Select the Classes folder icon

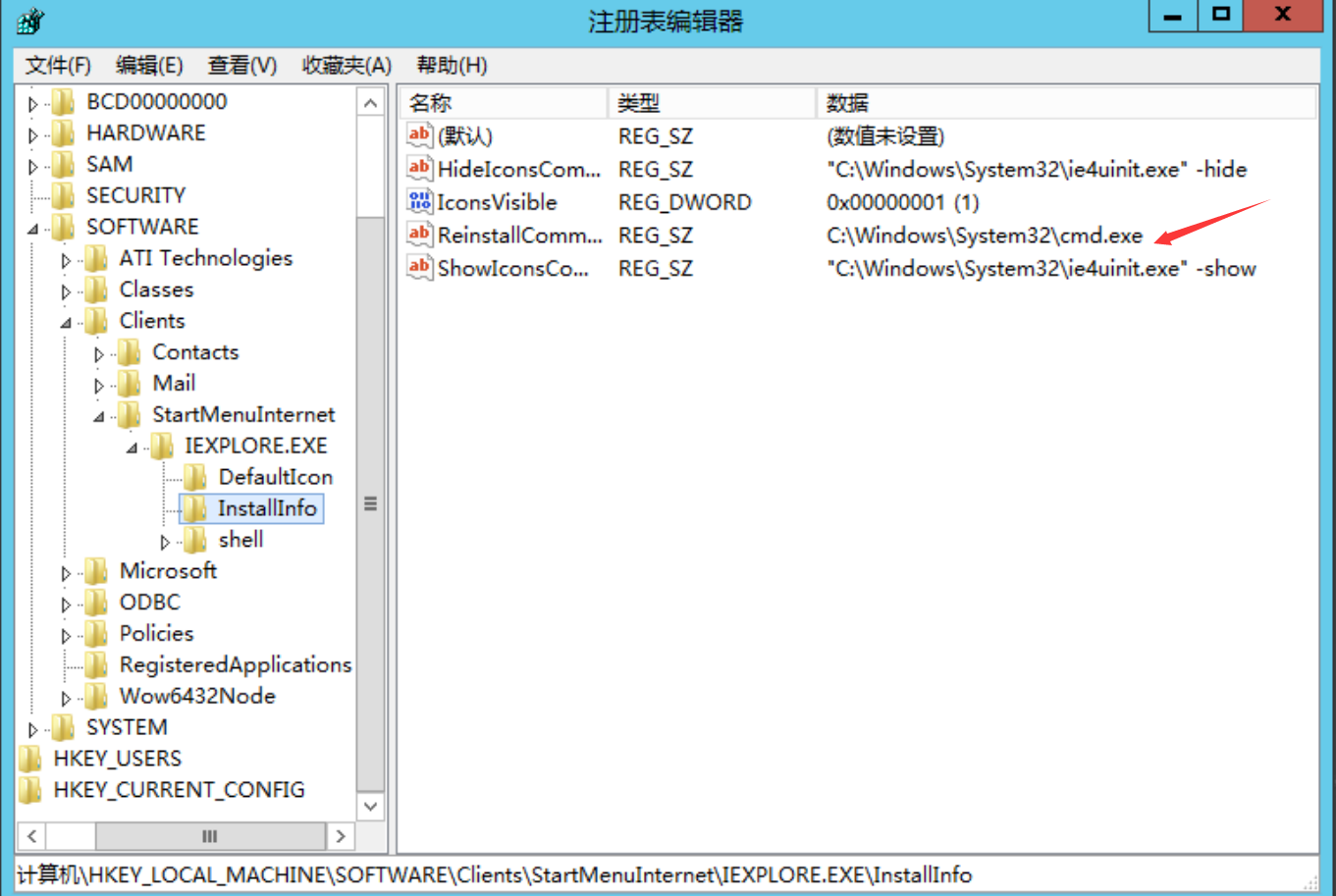pyautogui.click(x=96, y=290)
